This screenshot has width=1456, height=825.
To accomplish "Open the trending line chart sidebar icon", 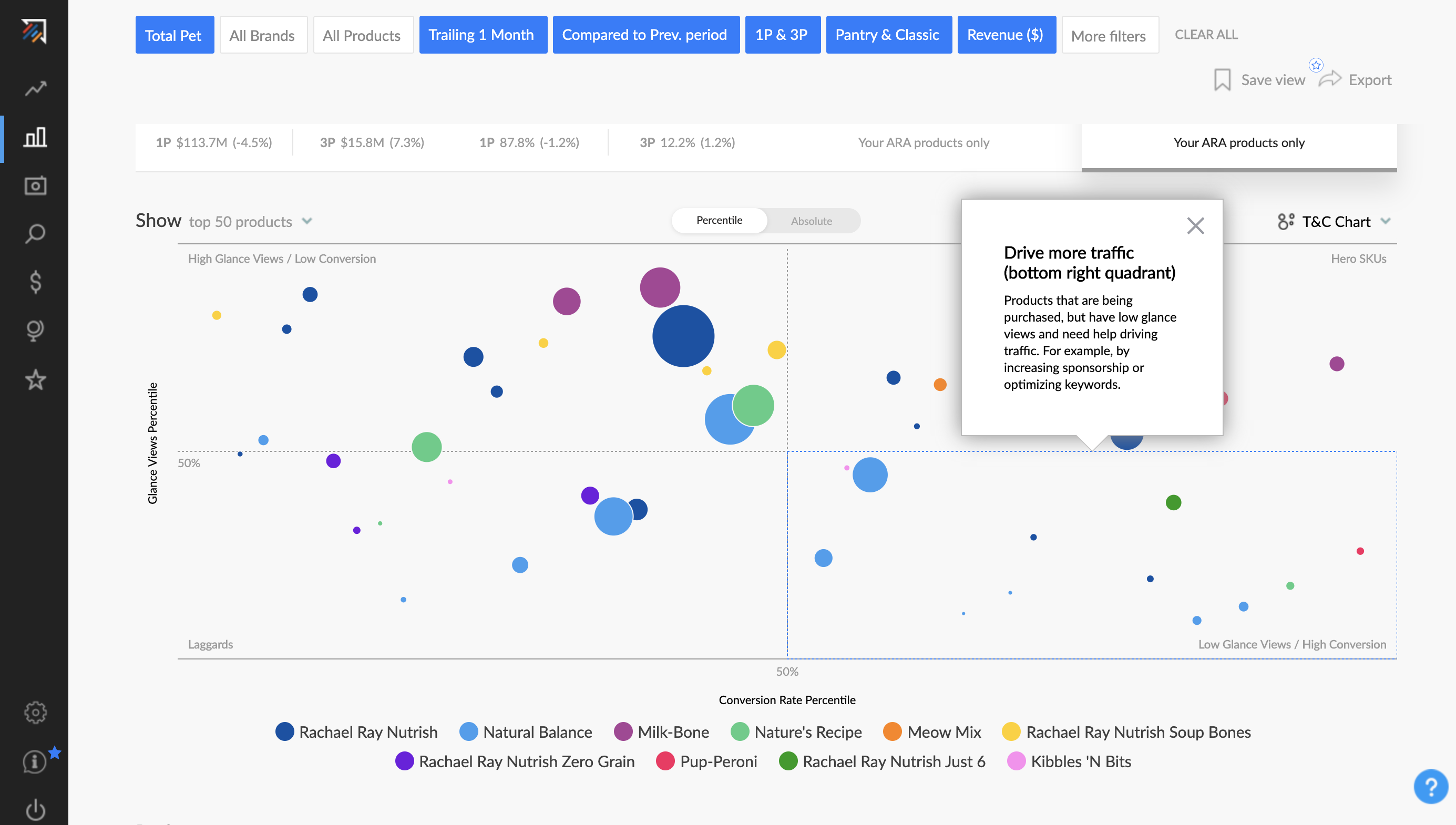I will 35,89.
